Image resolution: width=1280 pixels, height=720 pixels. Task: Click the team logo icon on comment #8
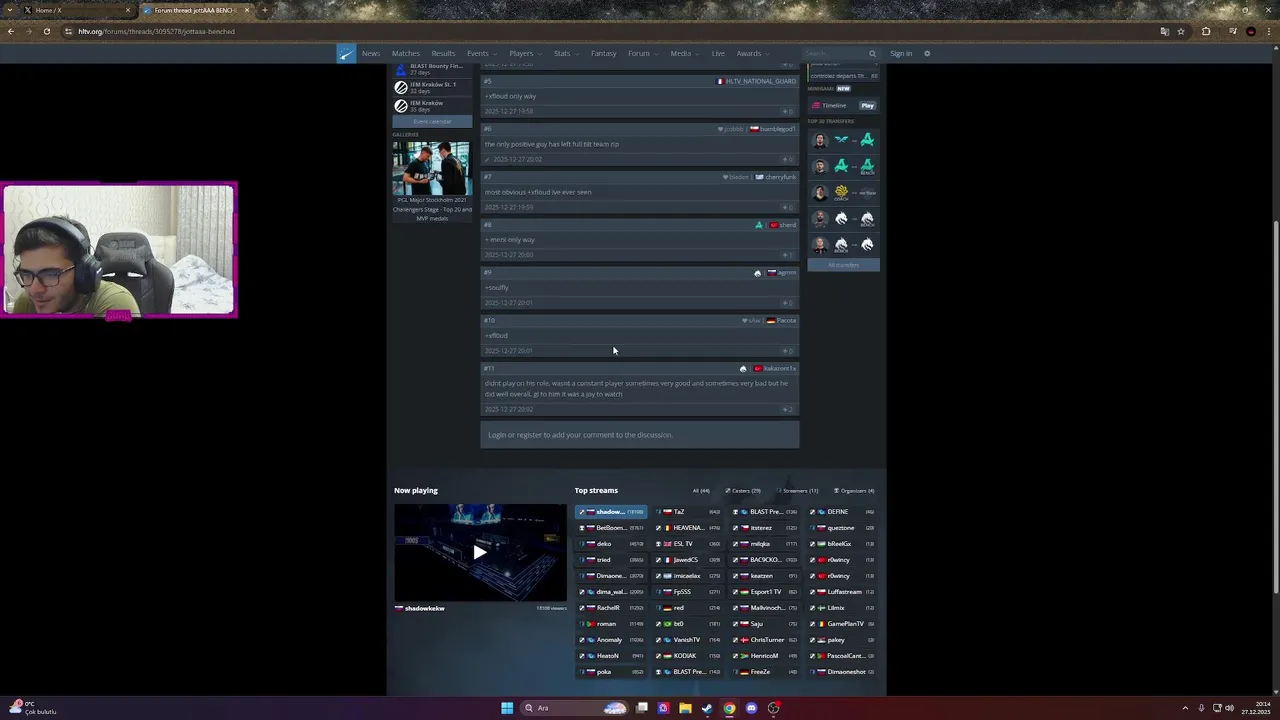click(x=759, y=225)
